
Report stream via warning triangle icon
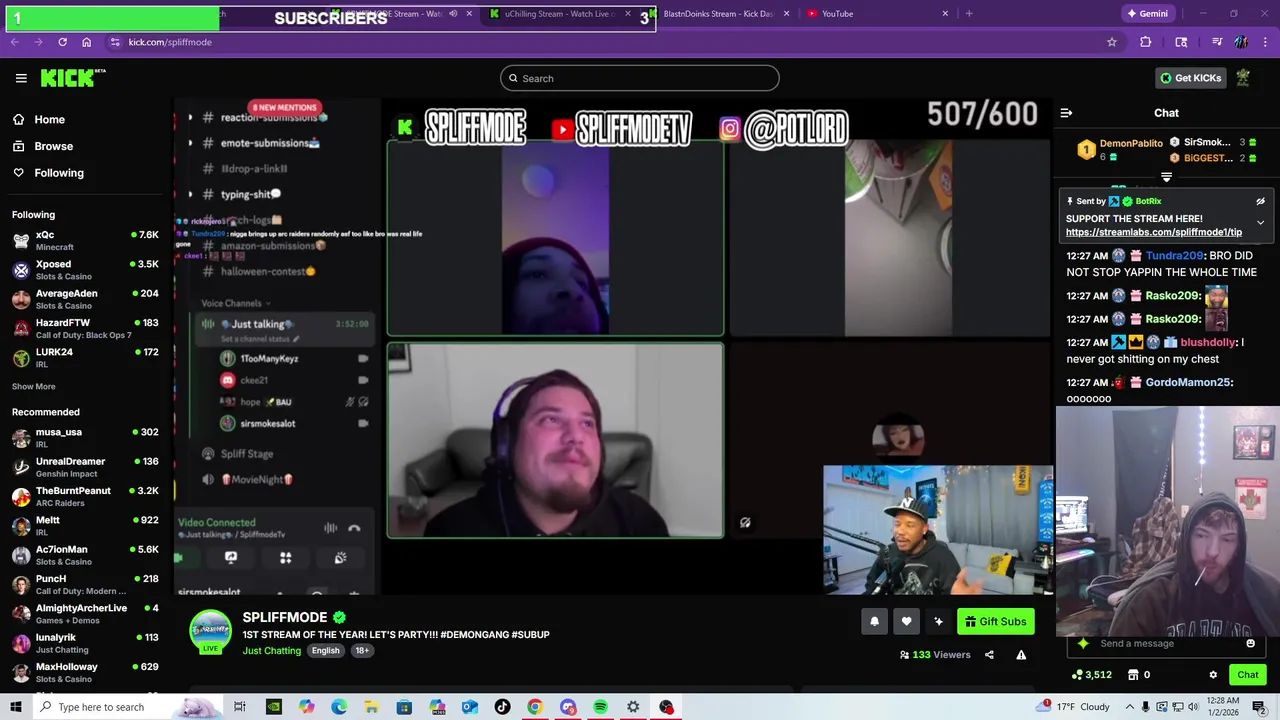coord(1021,655)
